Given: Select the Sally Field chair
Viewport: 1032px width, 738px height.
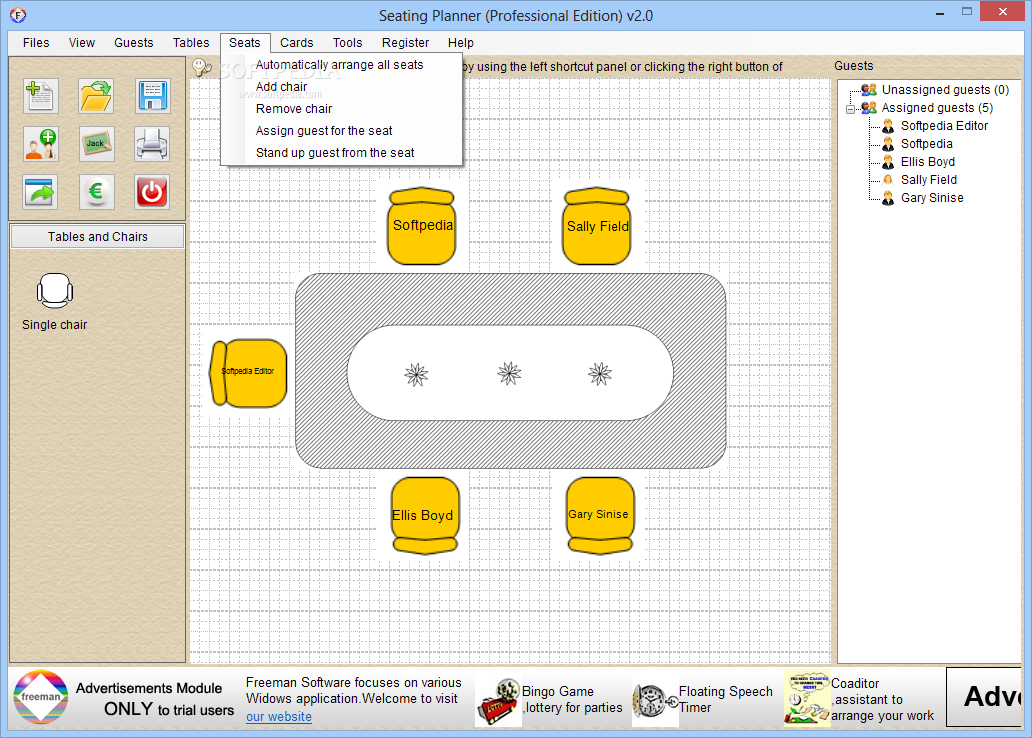Looking at the screenshot, I should coord(597,226).
